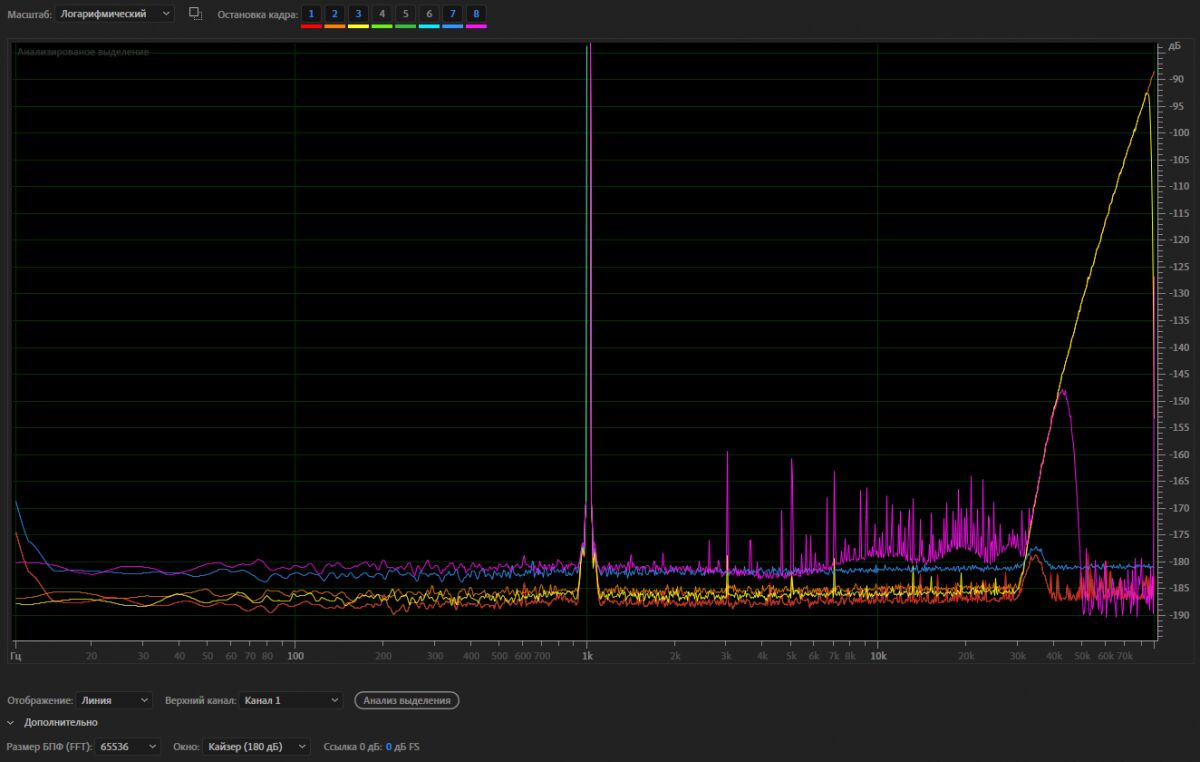This screenshot has width=1200, height=762.
Task: Open the Верхний канал dropdown
Action: point(291,700)
